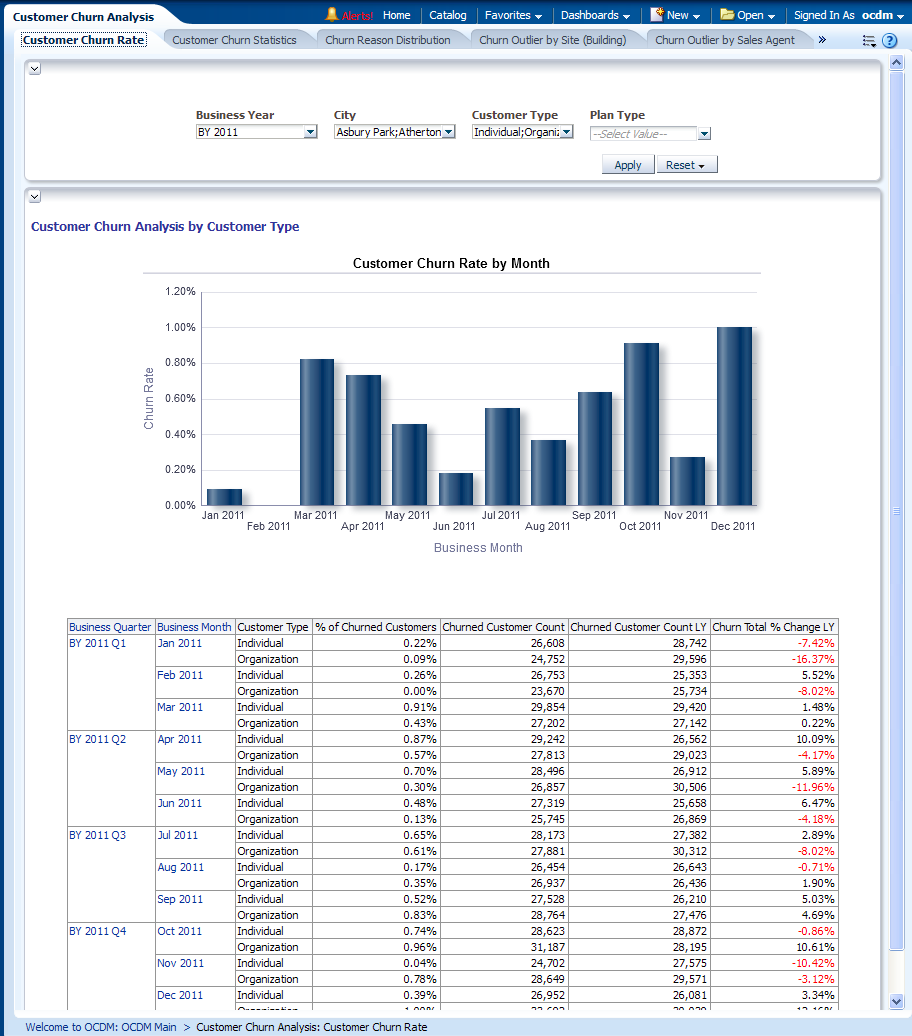Click the vertical scrollbar down arrow
Viewport: 912px width, 1036px height.
pyautogui.click(x=897, y=1001)
